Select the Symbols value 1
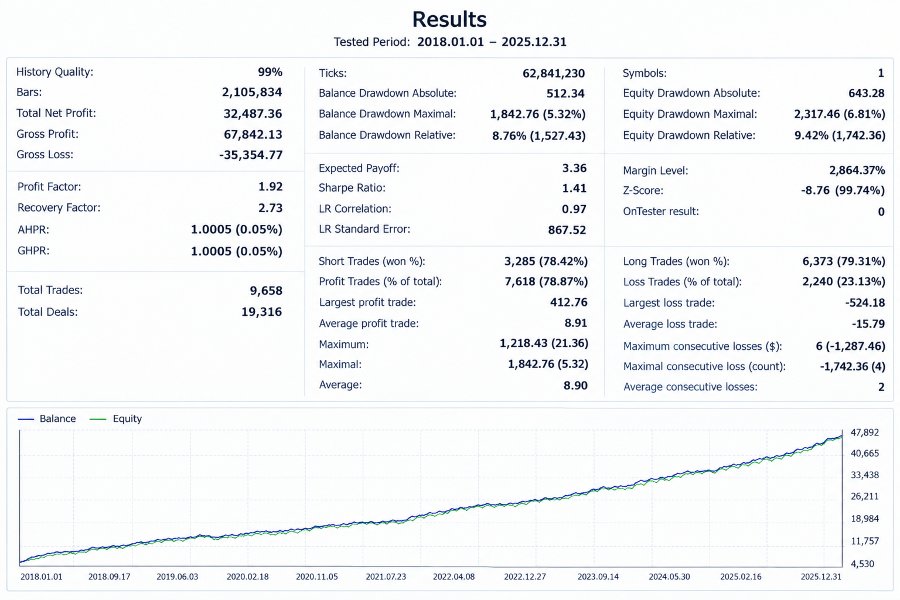 (x=881, y=73)
